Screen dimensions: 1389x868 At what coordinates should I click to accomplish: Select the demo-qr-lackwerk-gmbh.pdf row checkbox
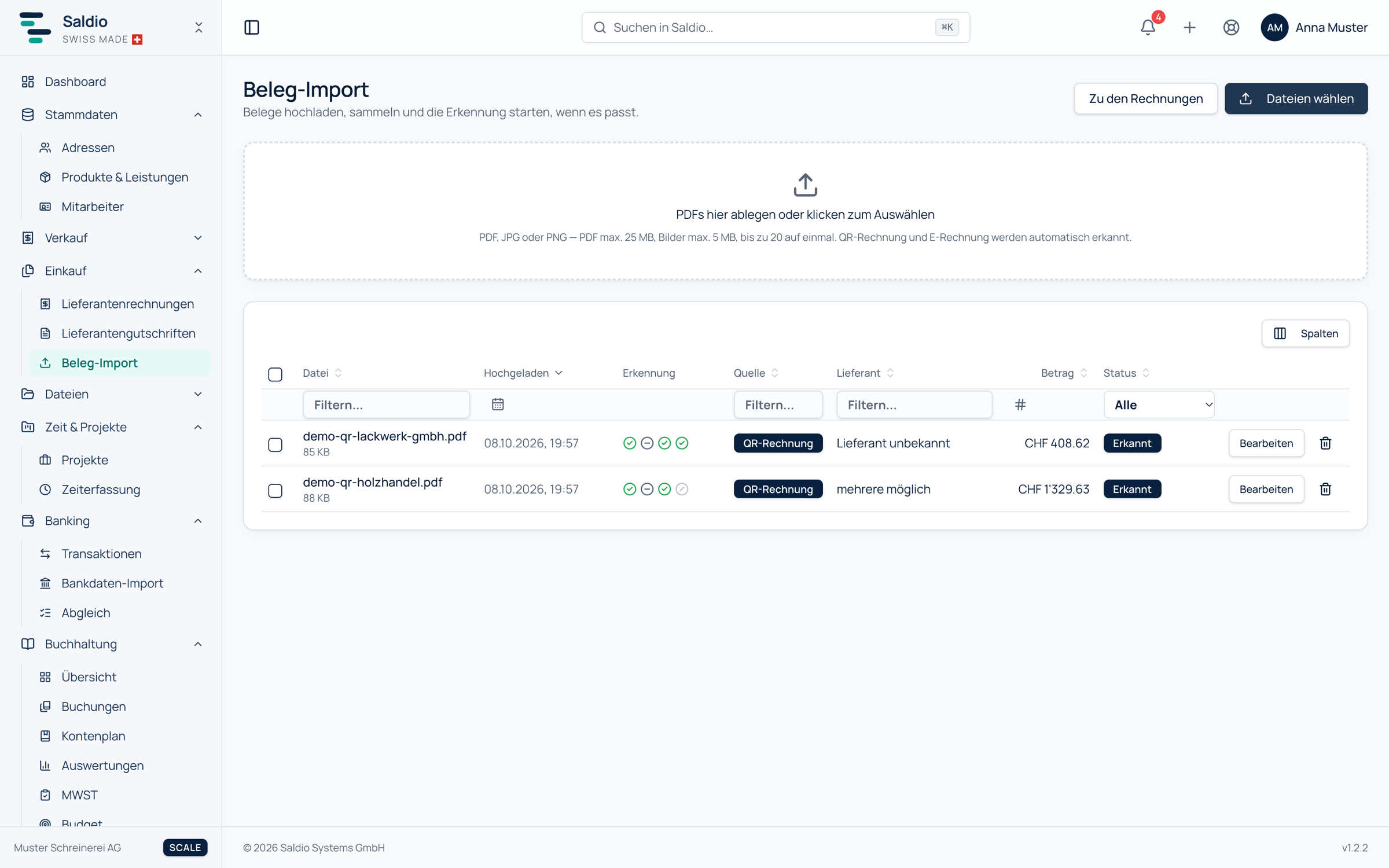[275, 444]
